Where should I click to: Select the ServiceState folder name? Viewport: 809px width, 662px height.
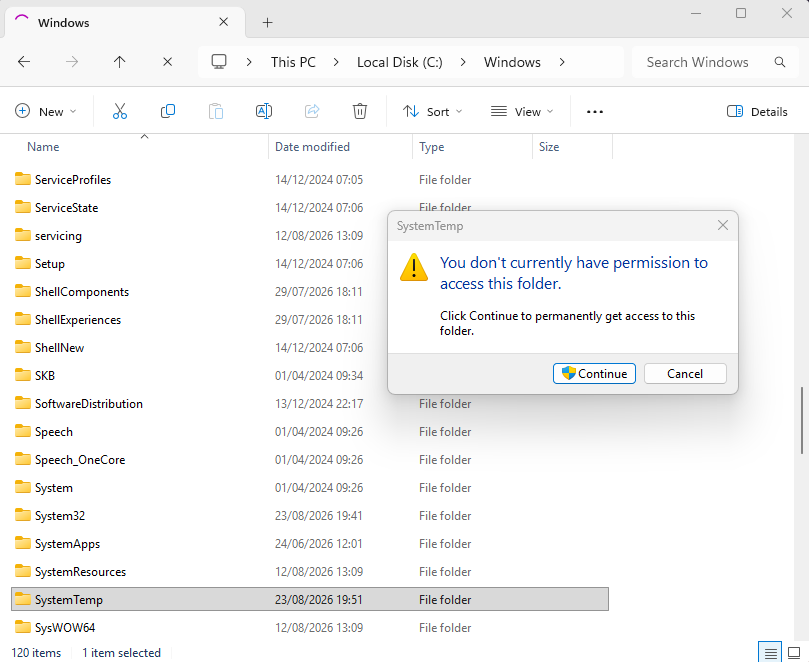pos(66,207)
